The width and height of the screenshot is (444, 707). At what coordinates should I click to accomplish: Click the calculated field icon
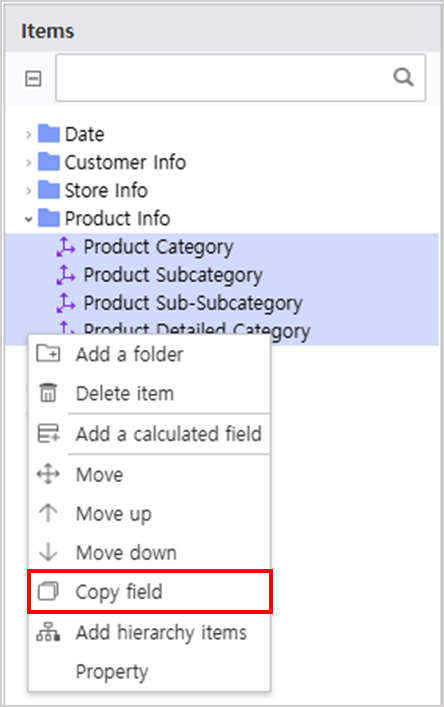click(48, 433)
